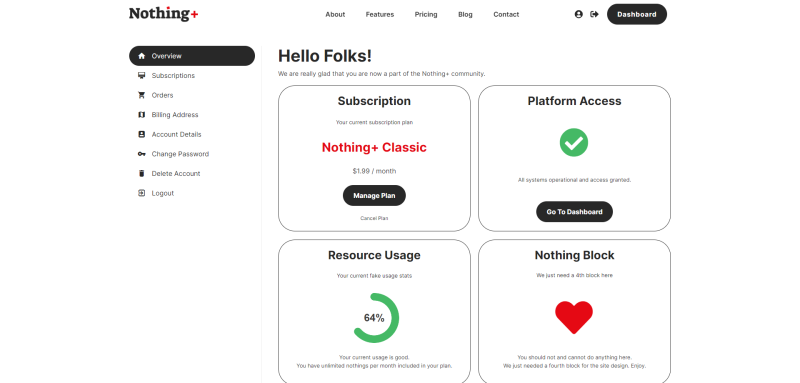Click the shopping cart icon beside Orders
Image resolution: width=800 pixels, height=383 pixels.
pyautogui.click(x=141, y=95)
